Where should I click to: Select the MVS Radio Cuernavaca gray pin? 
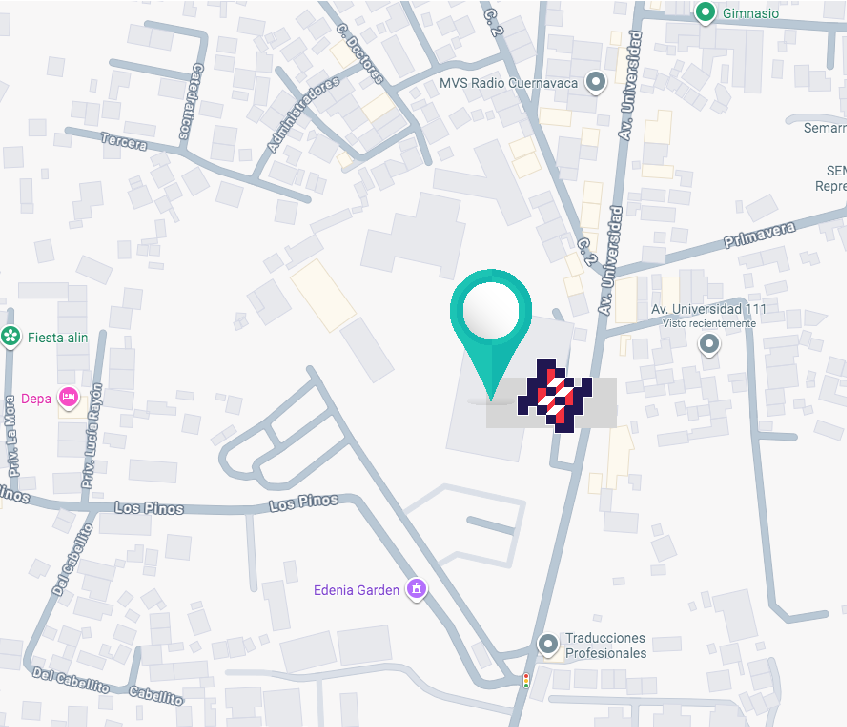tap(596, 83)
